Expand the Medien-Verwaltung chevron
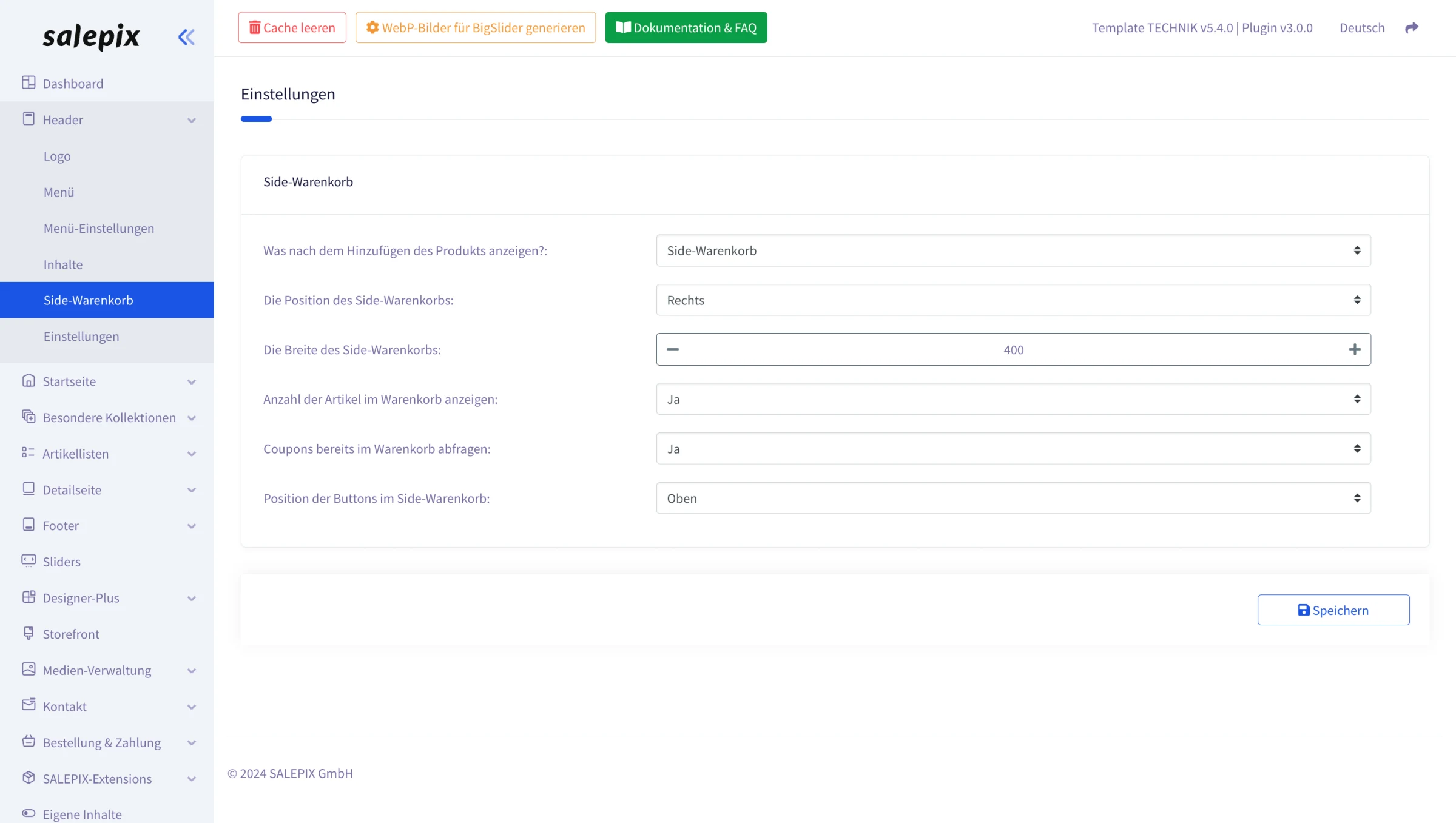Screen dimensions: 1456x823 click(192, 670)
